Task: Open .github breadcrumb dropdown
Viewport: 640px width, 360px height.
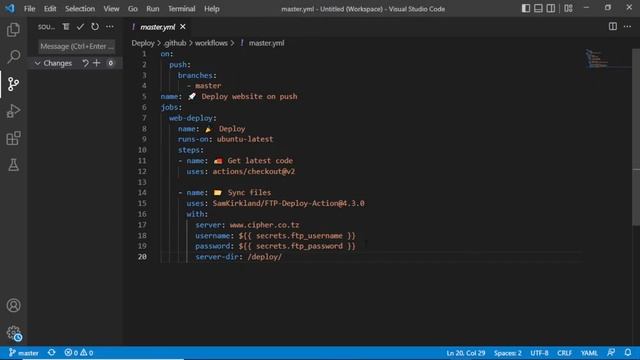Action: pyautogui.click(x=175, y=43)
